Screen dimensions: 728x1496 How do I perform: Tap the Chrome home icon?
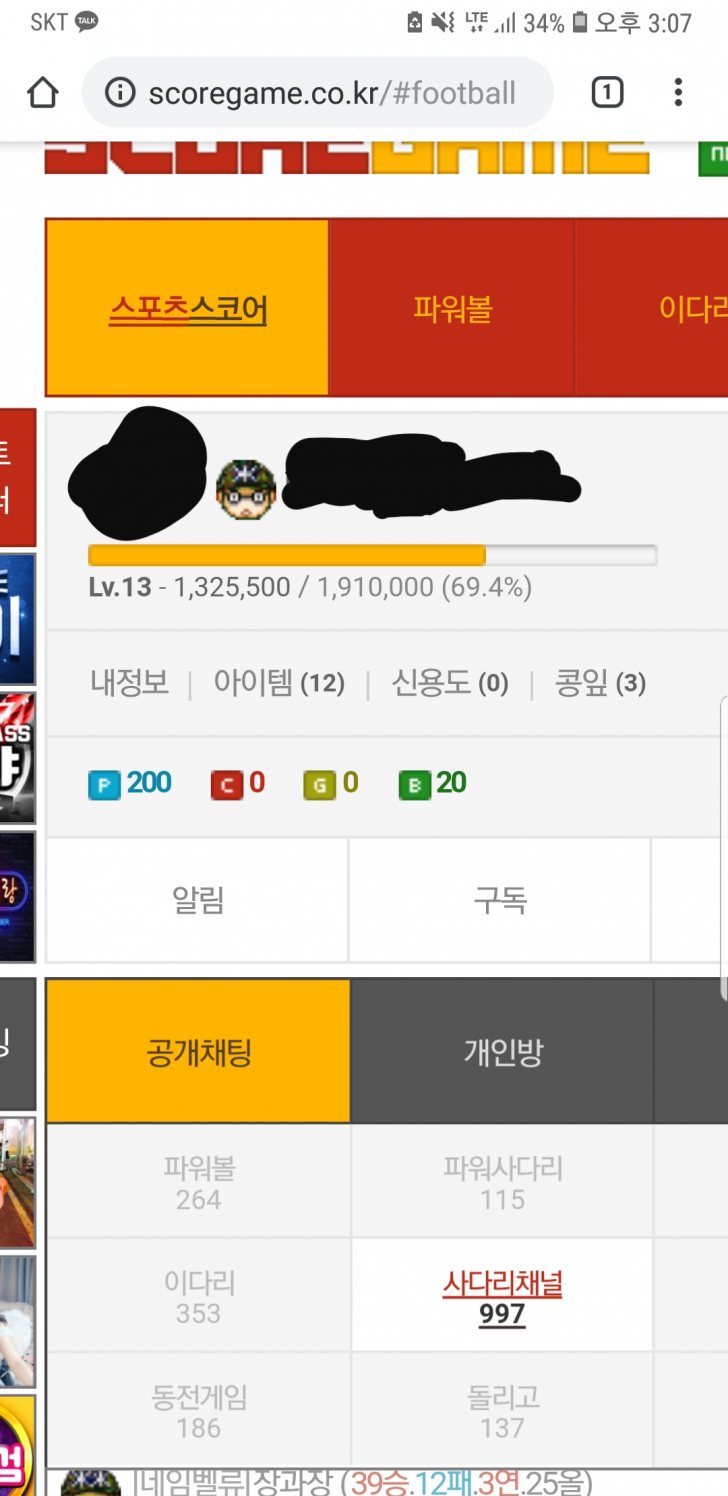(x=42, y=93)
